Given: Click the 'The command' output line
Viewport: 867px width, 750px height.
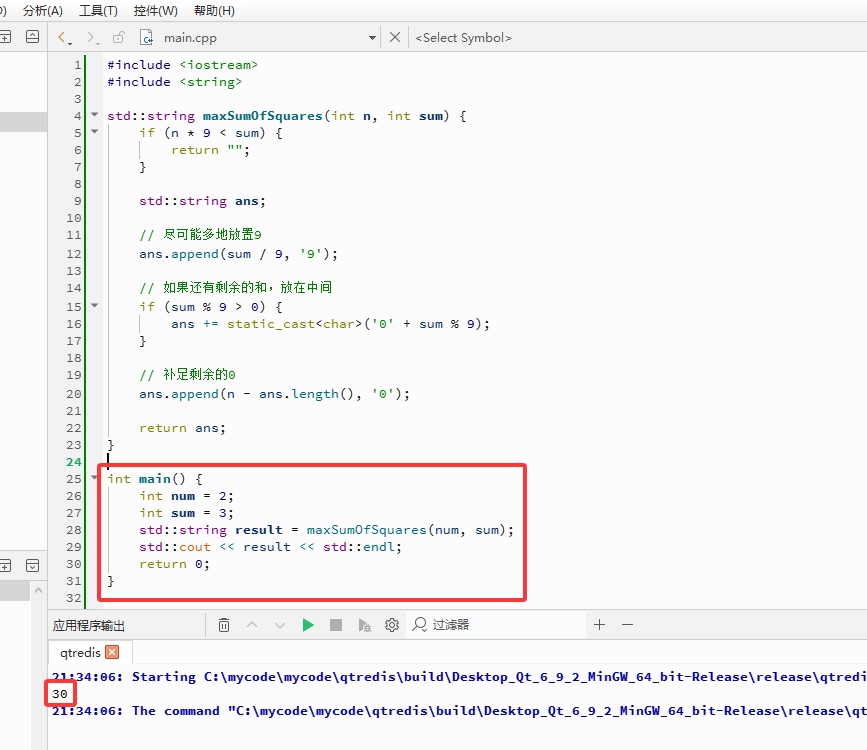Looking at the screenshot, I should pos(459,711).
